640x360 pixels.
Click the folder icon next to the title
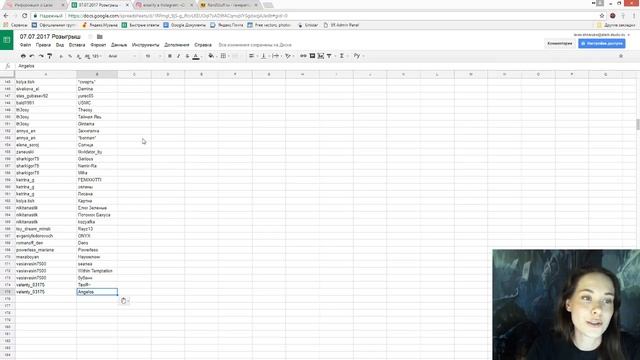100,37
